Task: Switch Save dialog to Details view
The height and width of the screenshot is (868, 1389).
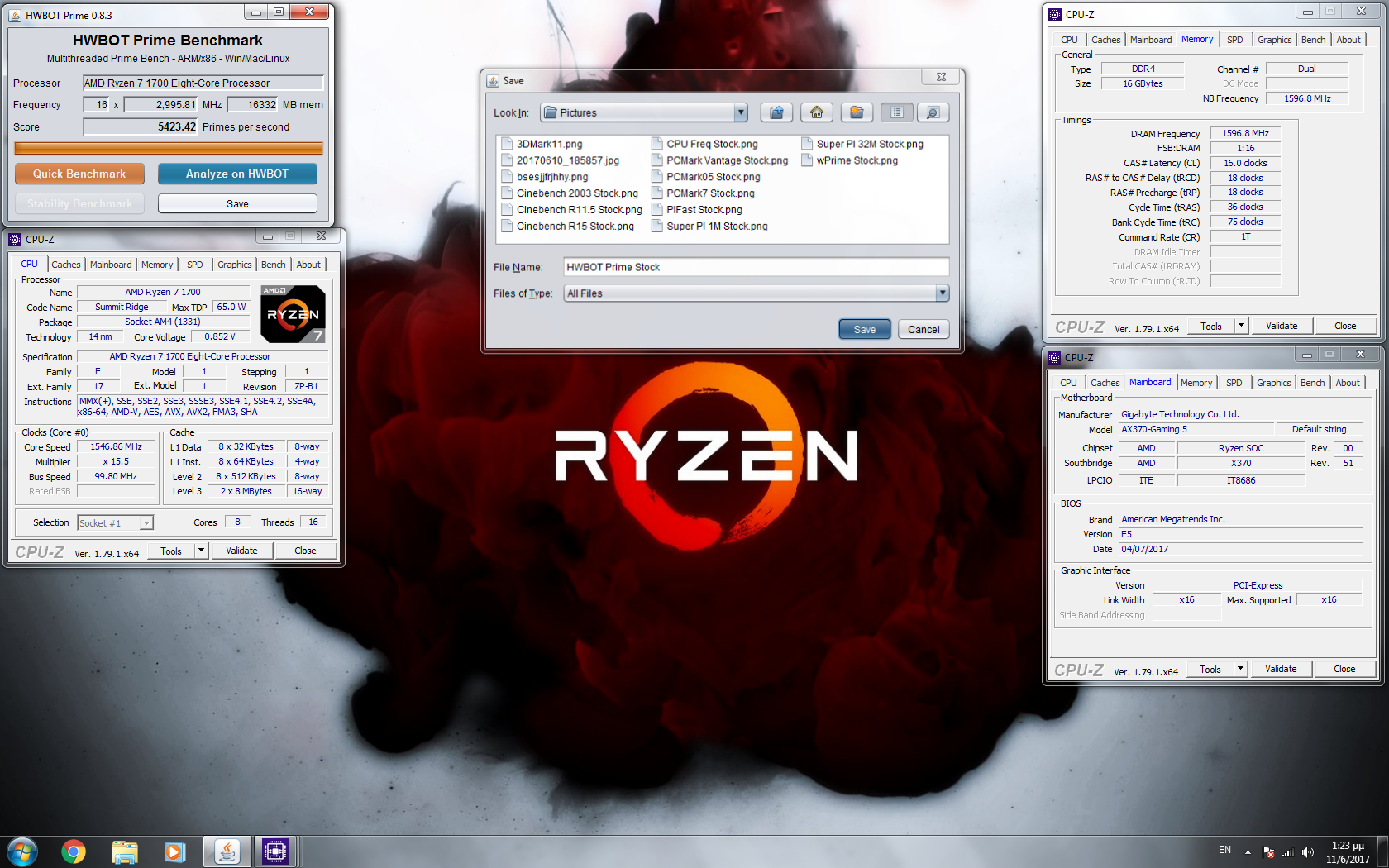Action: 933,112
